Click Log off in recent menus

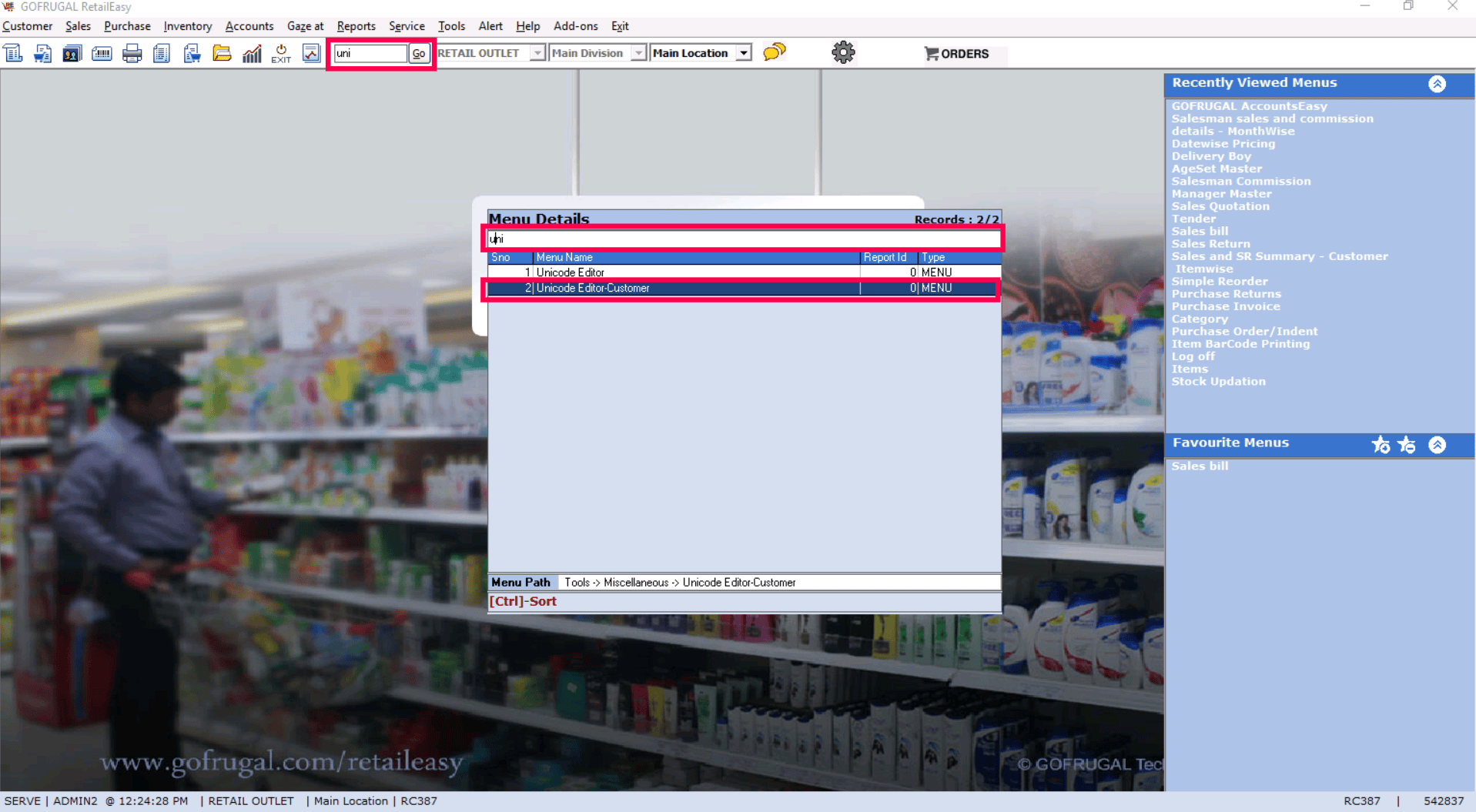[x=1193, y=356]
